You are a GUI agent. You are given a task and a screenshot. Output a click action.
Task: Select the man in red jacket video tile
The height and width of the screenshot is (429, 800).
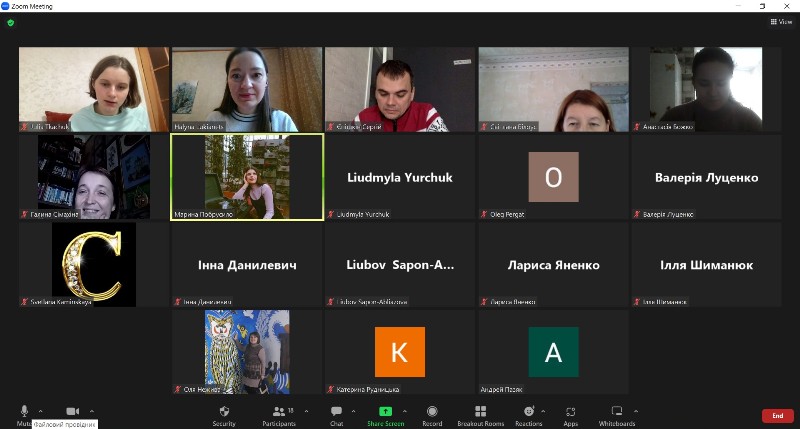400,89
